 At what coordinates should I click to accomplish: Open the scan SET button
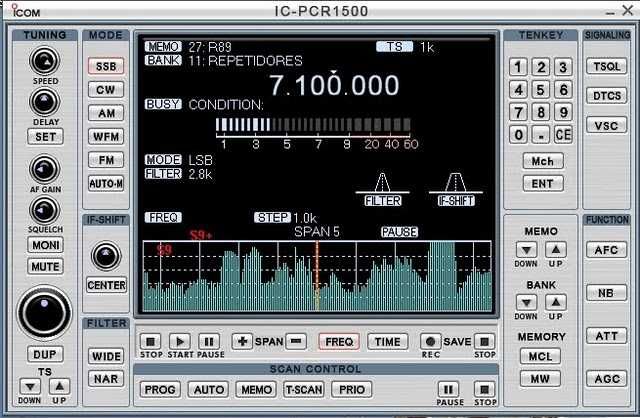(45, 137)
